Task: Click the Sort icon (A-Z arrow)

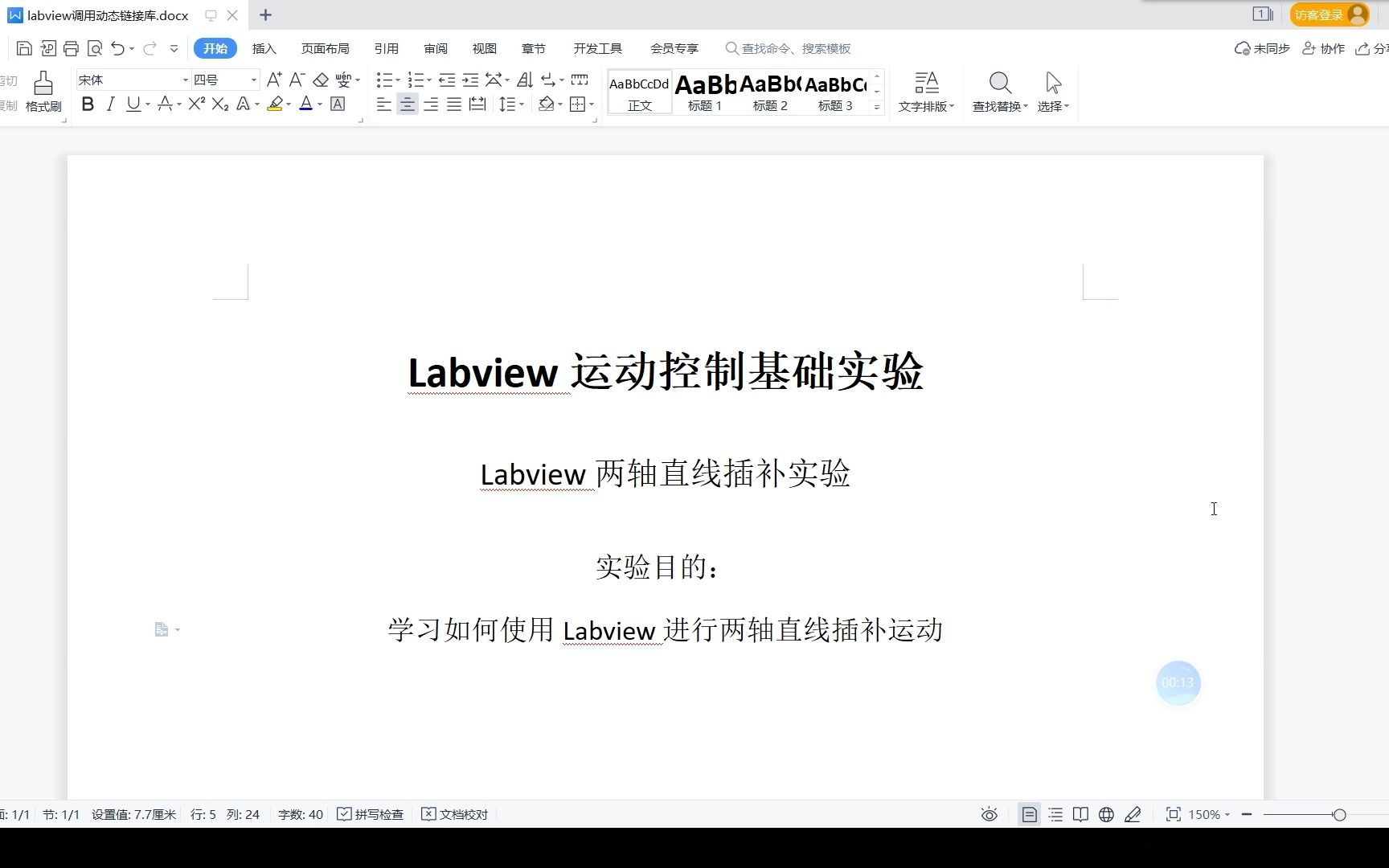Action: pyautogui.click(x=525, y=80)
